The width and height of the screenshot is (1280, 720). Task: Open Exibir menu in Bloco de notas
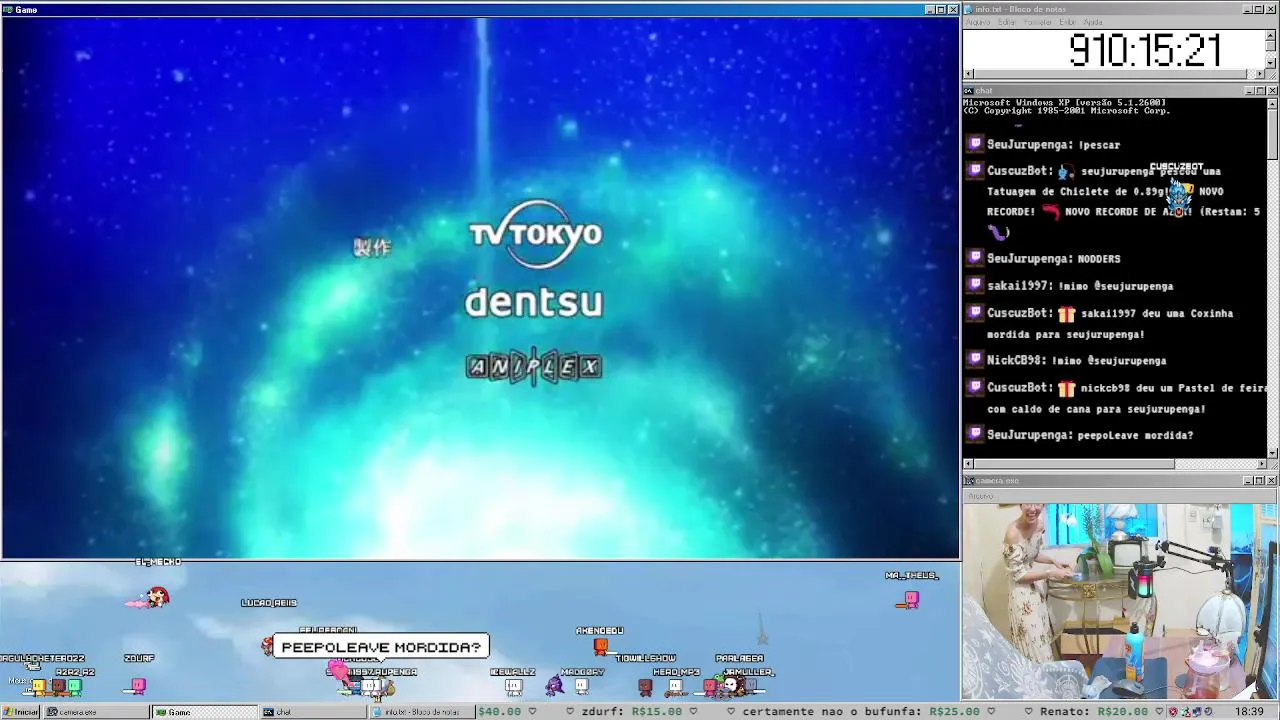pos(1068,22)
